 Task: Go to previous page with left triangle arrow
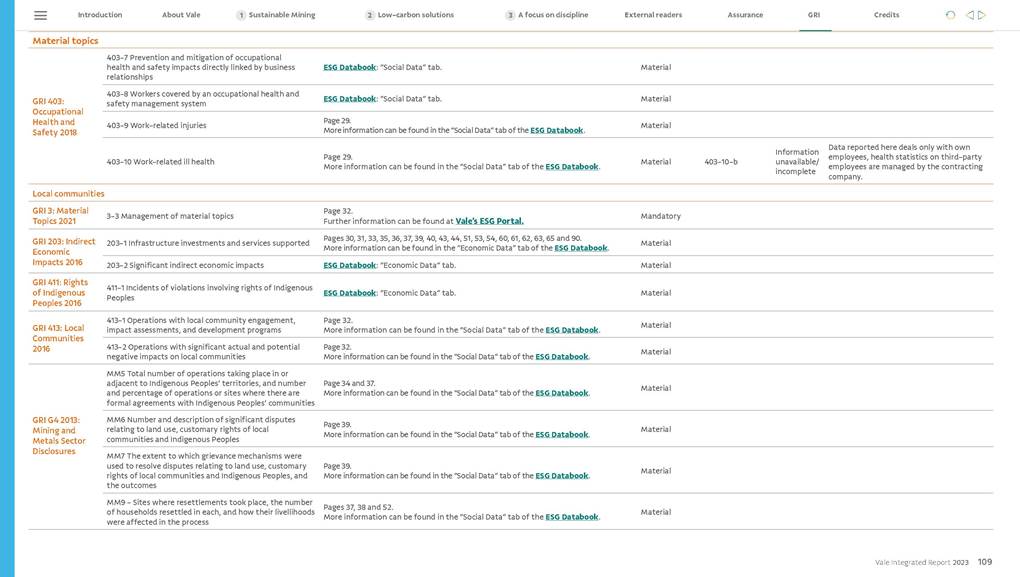[x=969, y=15]
